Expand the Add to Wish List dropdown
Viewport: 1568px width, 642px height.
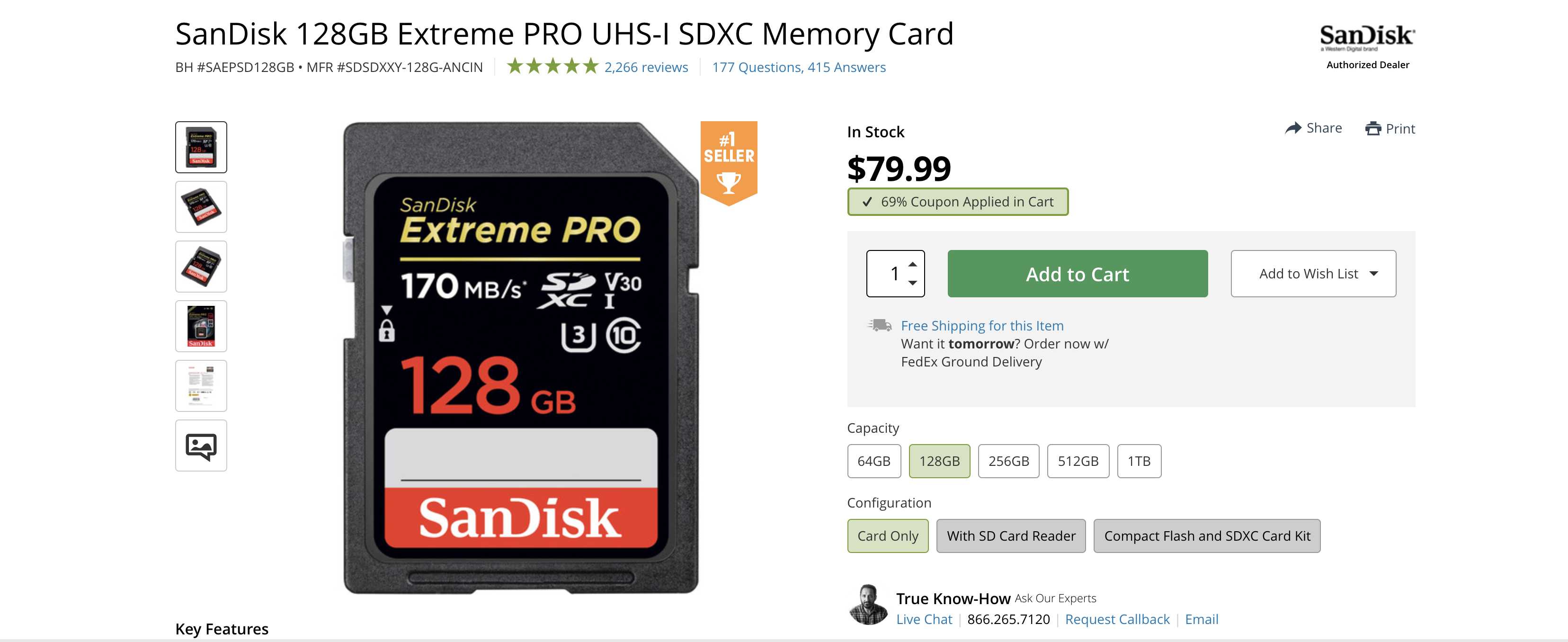click(1313, 274)
